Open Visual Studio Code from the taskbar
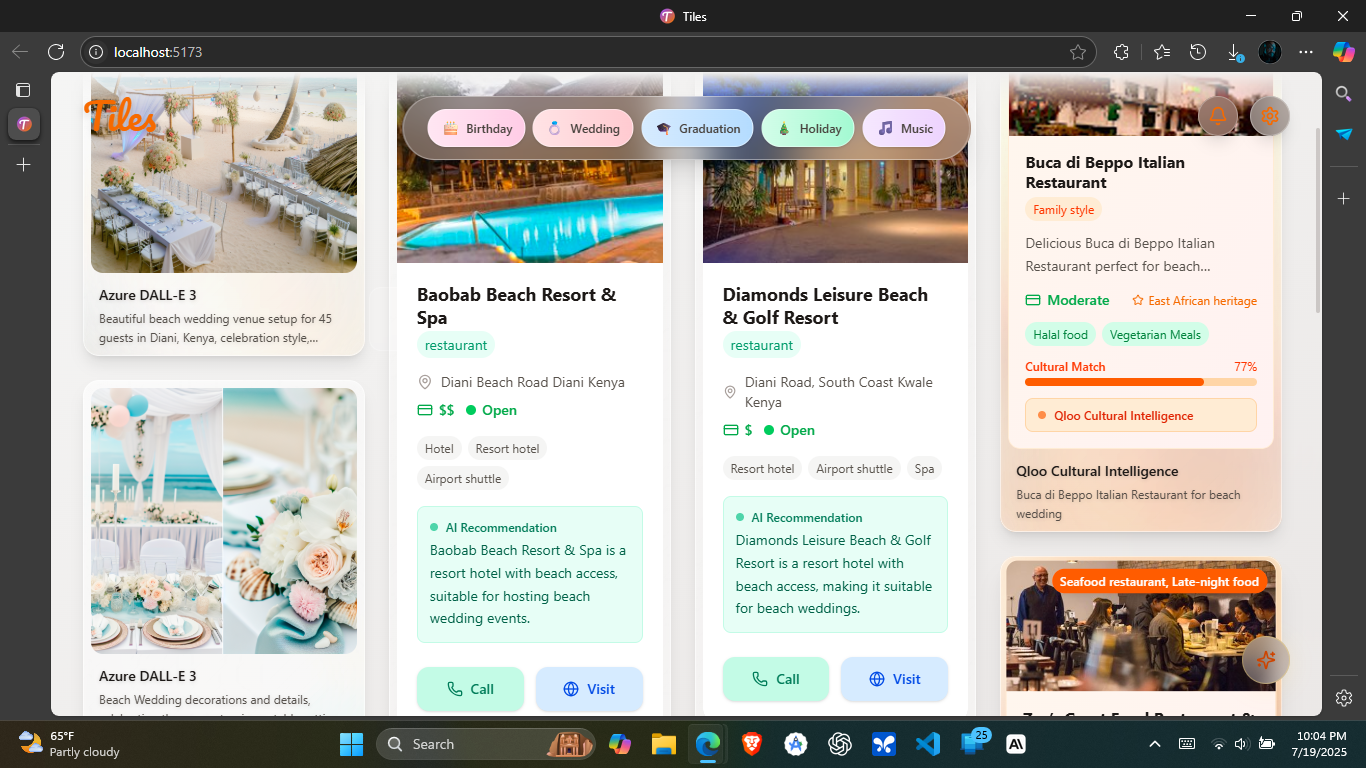The width and height of the screenshot is (1366, 768). click(x=928, y=744)
